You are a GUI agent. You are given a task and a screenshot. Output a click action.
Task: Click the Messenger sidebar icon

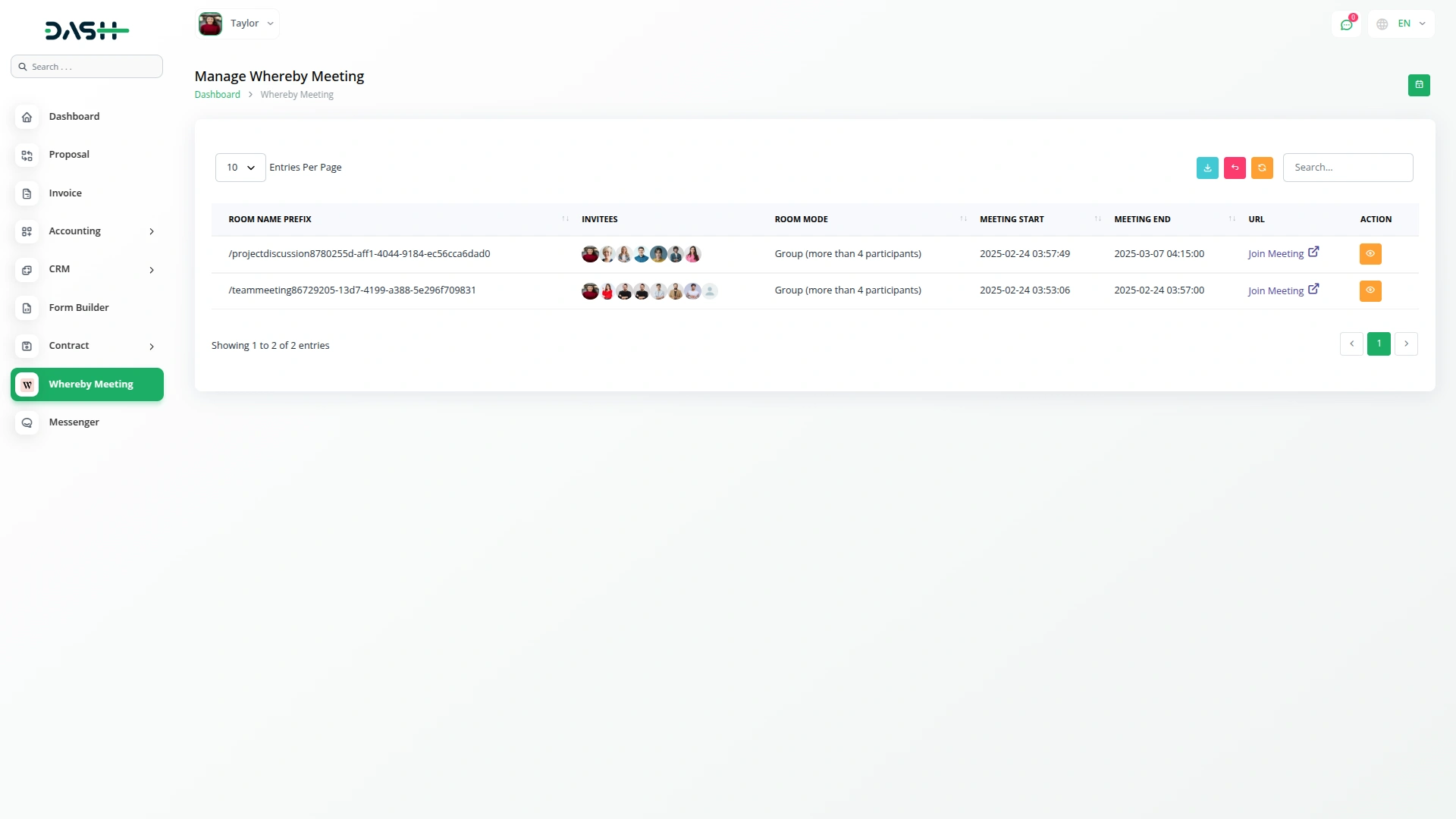(x=27, y=422)
